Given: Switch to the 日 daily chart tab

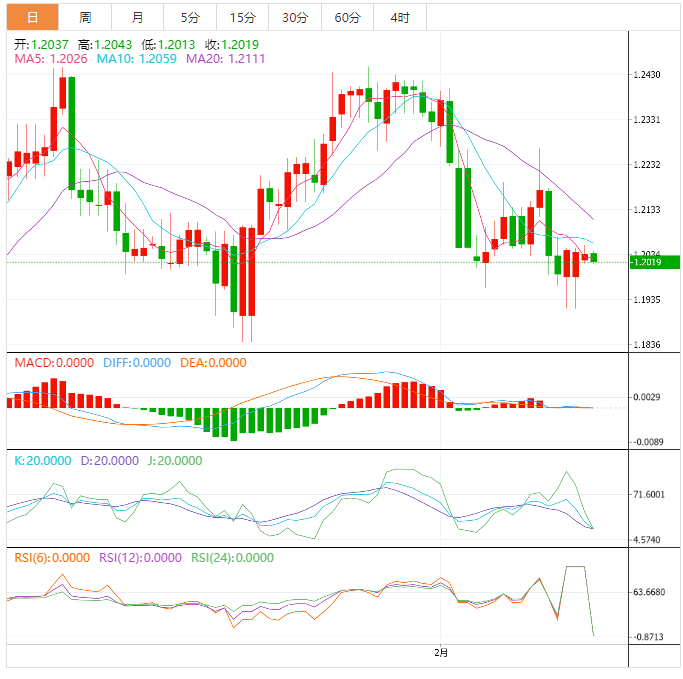Looking at the screenshot, I should click(x=33, y=17).
